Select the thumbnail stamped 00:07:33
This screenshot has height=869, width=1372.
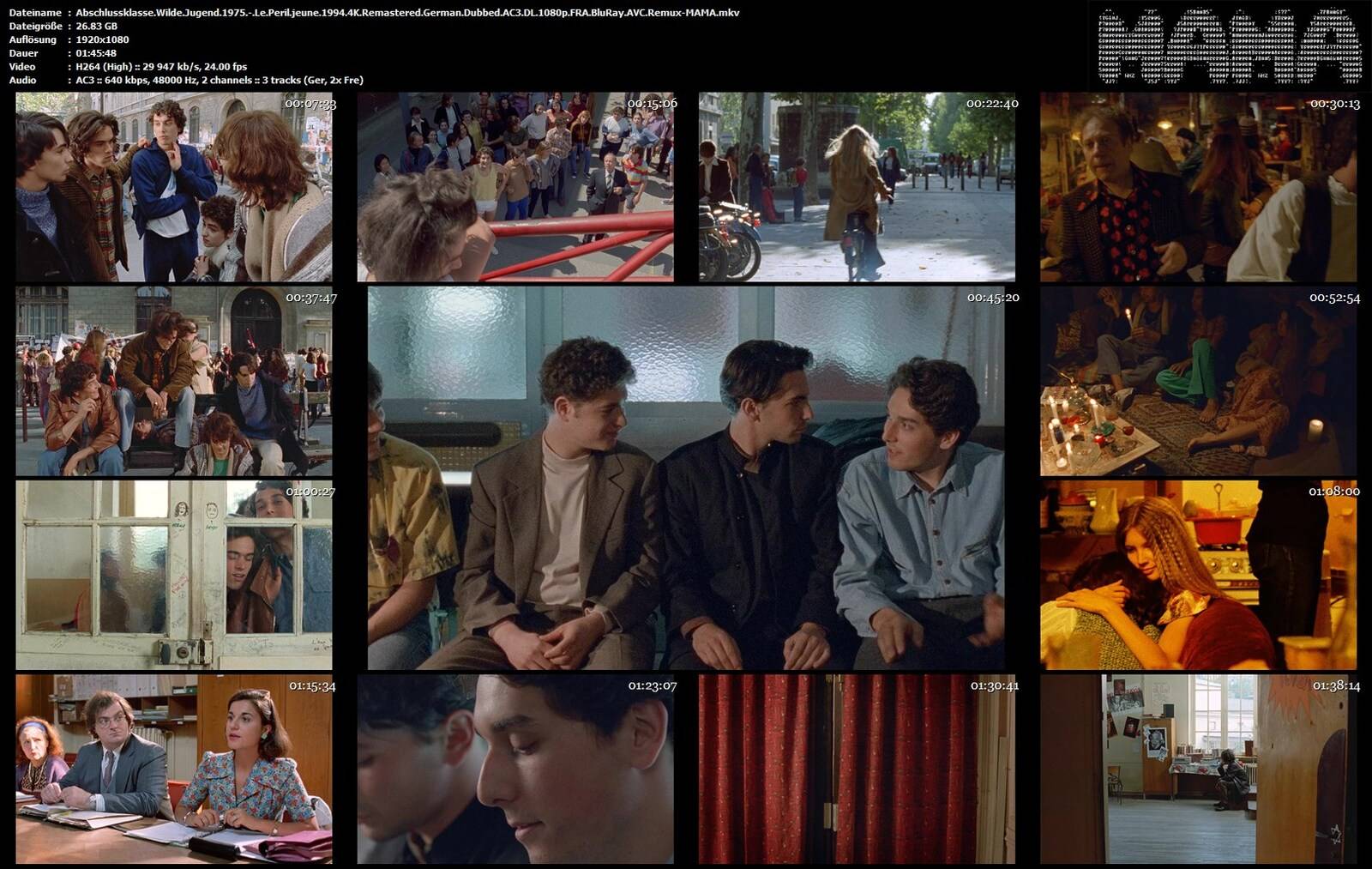point(174,187)
